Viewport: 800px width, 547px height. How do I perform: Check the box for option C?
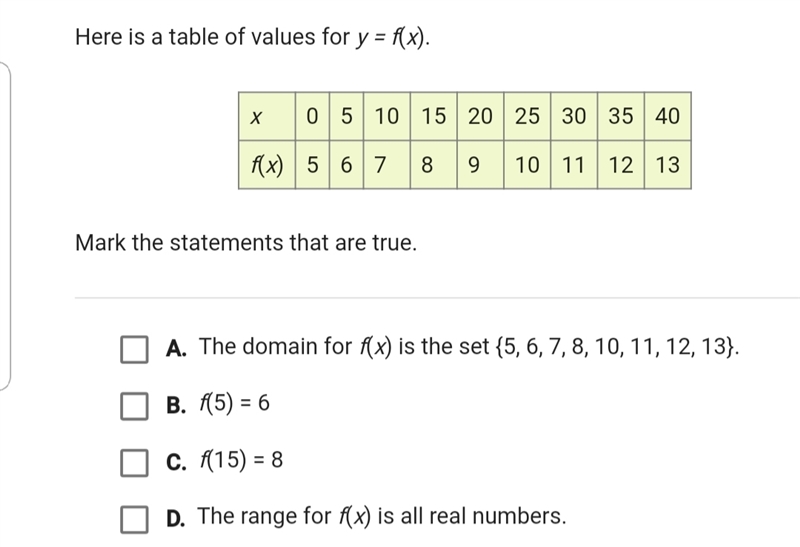[134, 463]
